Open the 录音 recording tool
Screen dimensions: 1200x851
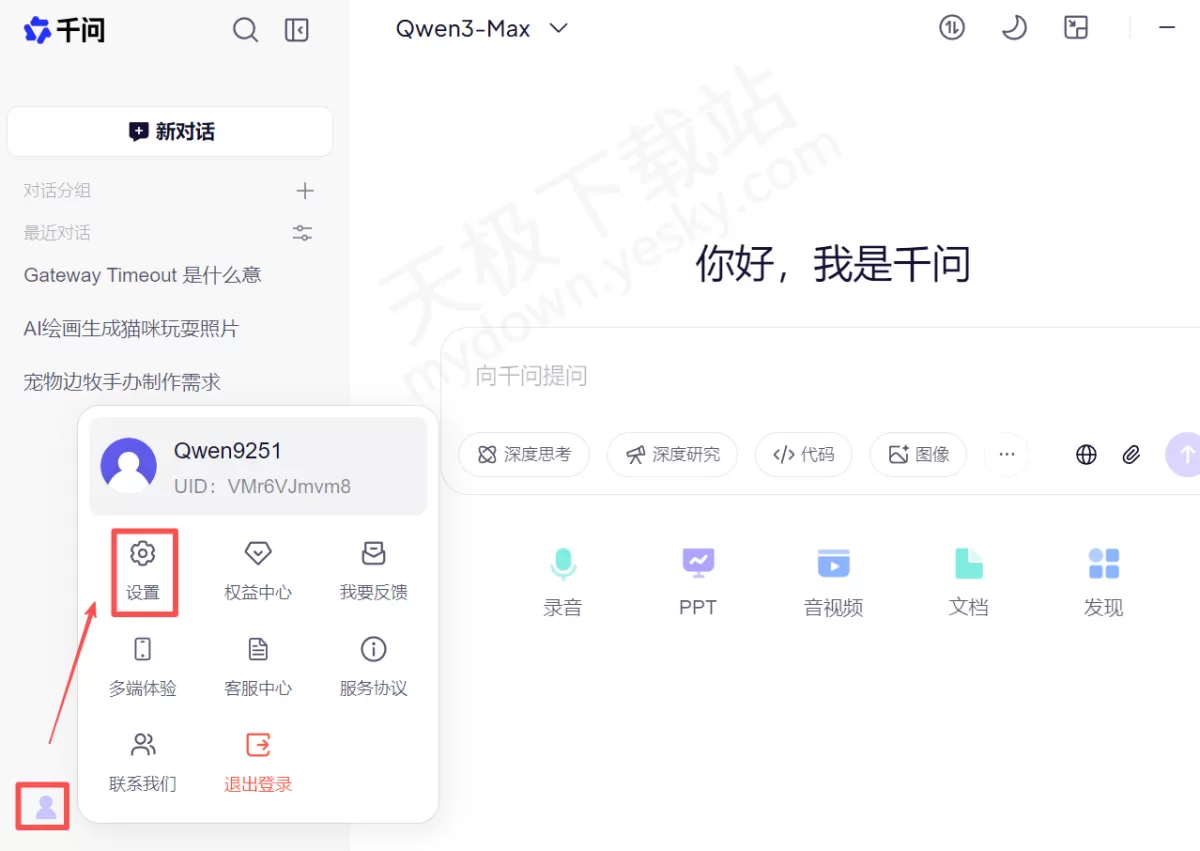(562, 581)
